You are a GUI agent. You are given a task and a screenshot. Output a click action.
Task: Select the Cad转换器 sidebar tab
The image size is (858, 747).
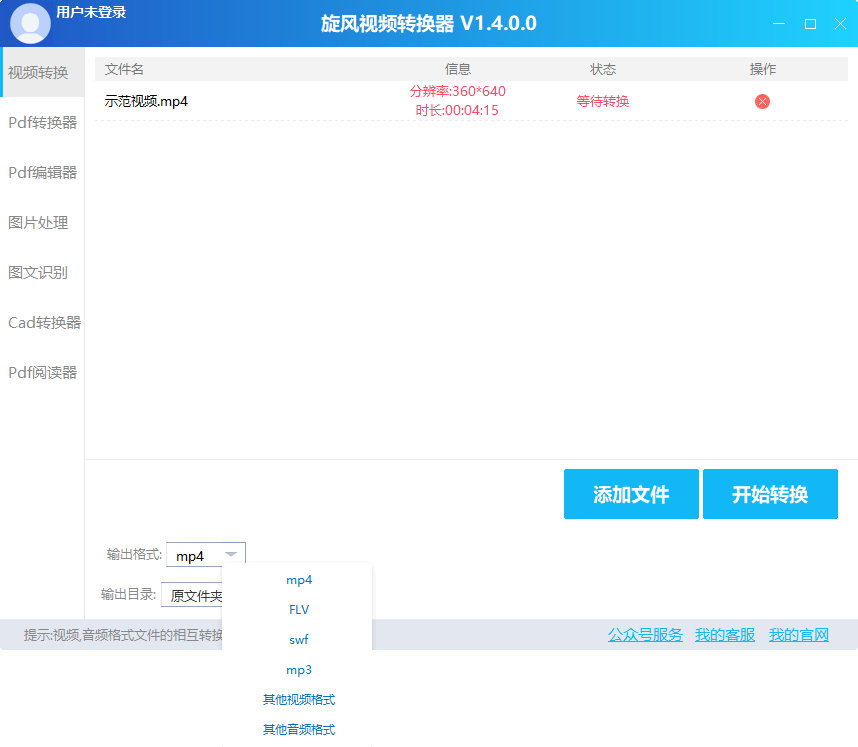tap(44, 322)
